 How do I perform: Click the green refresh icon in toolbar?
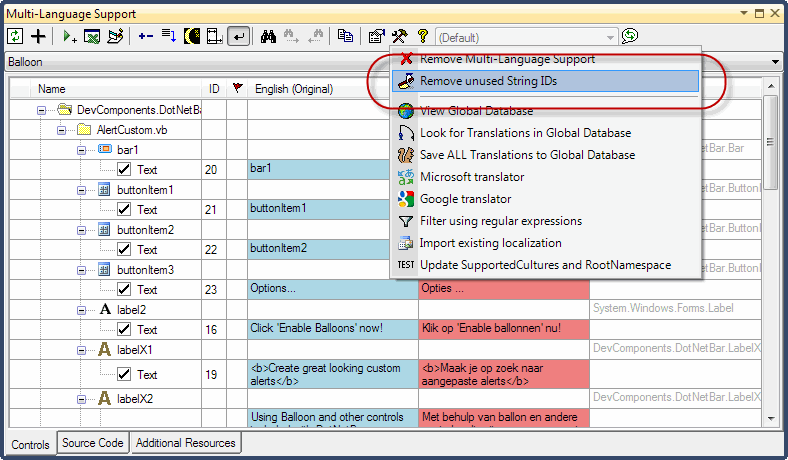(x=16, y=36)
